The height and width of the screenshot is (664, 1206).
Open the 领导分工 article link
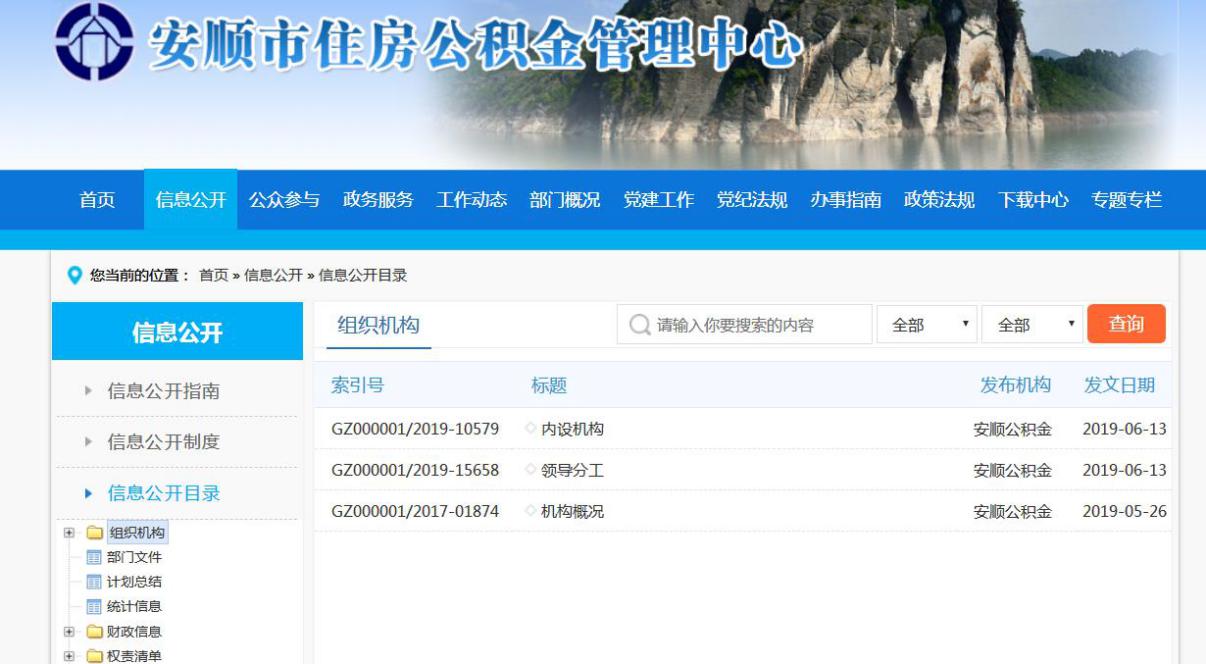click(572, 470)
